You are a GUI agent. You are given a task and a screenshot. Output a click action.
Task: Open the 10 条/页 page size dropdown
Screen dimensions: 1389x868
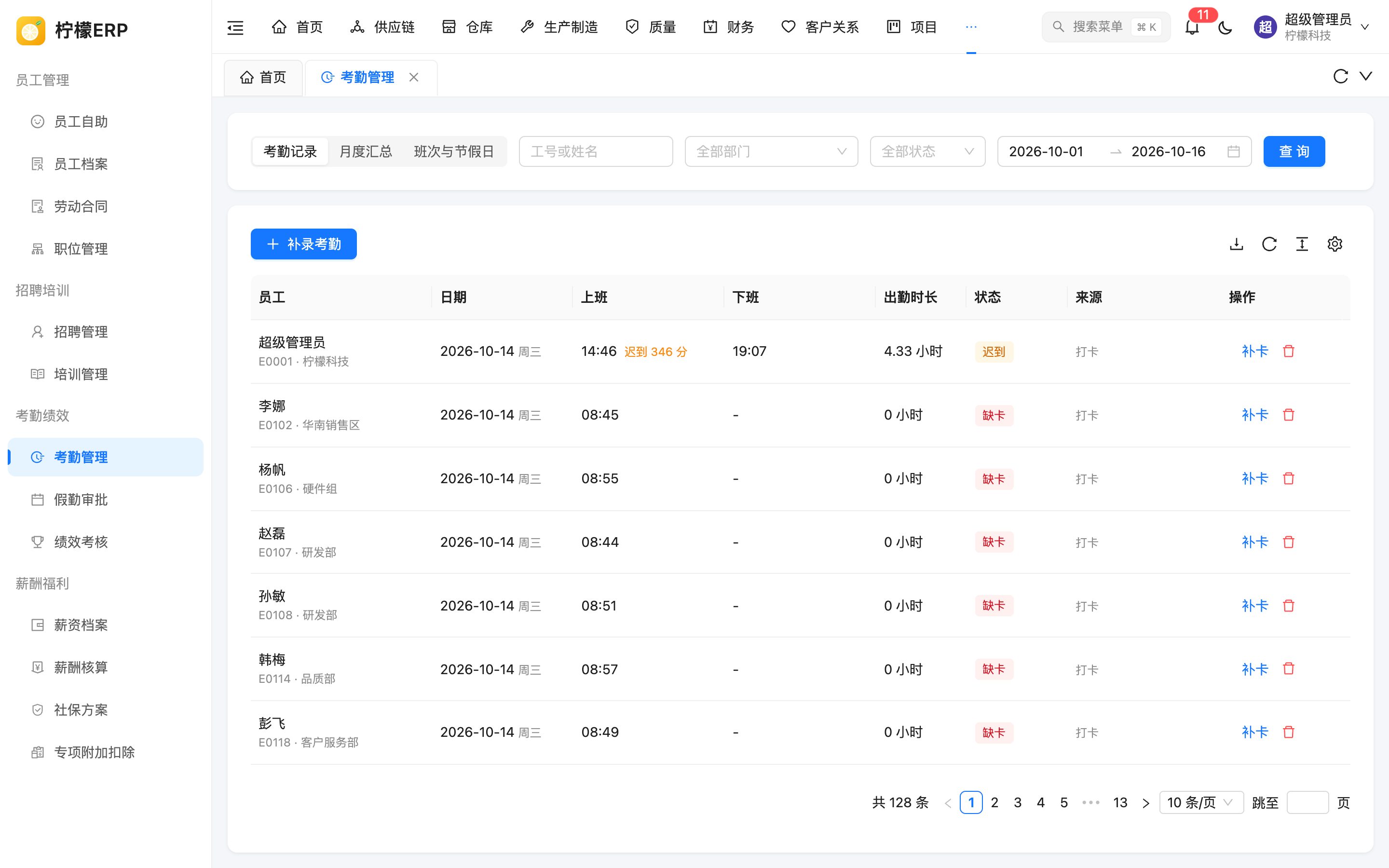[1201, 802]
